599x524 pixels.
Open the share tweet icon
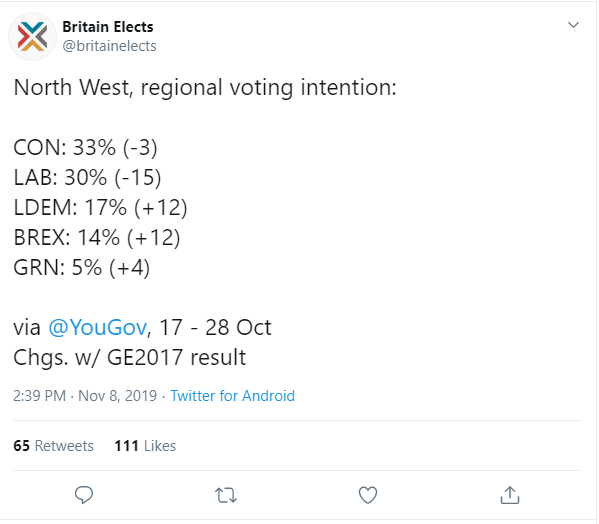(x=510, y=495)
